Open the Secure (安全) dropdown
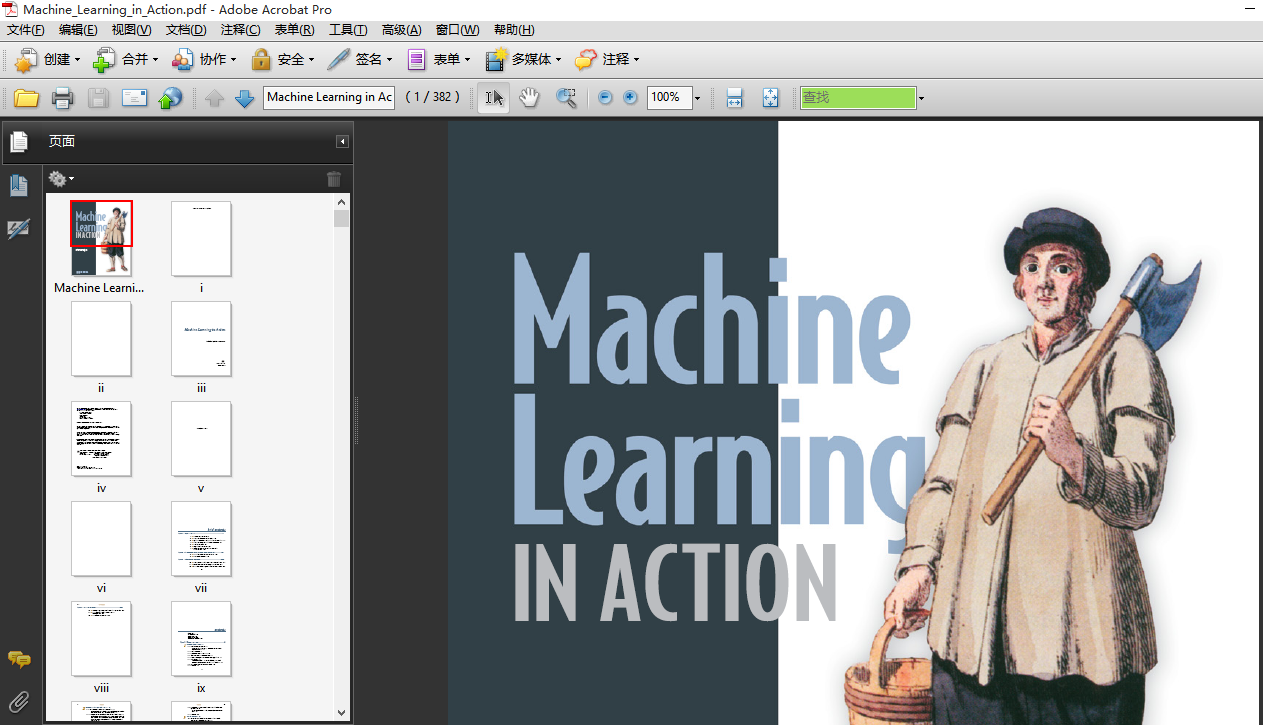 [x=282, y=60]
